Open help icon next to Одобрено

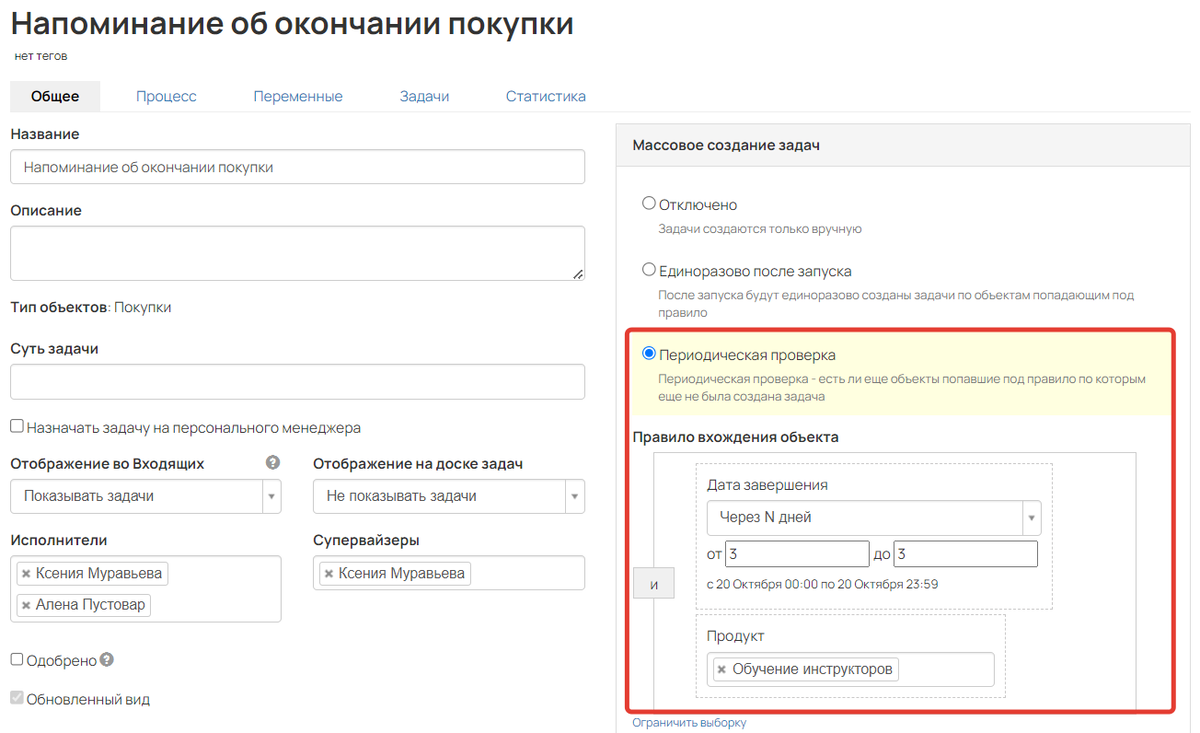click(107, 660)
